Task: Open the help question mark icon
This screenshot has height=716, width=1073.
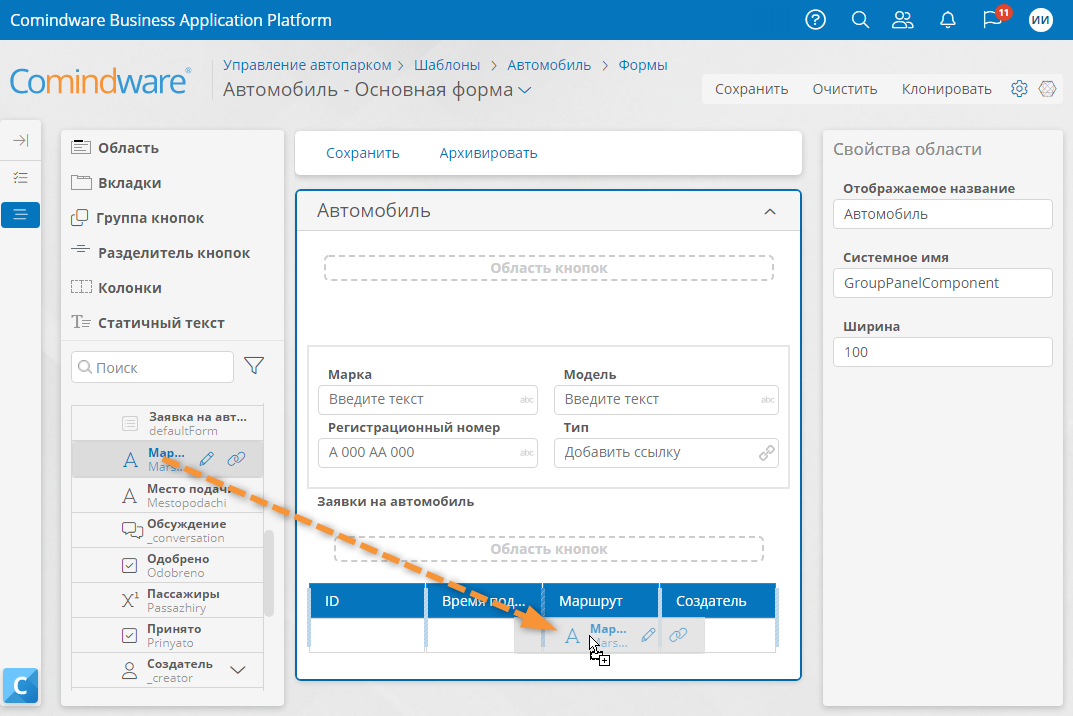Action: point(815,20)
